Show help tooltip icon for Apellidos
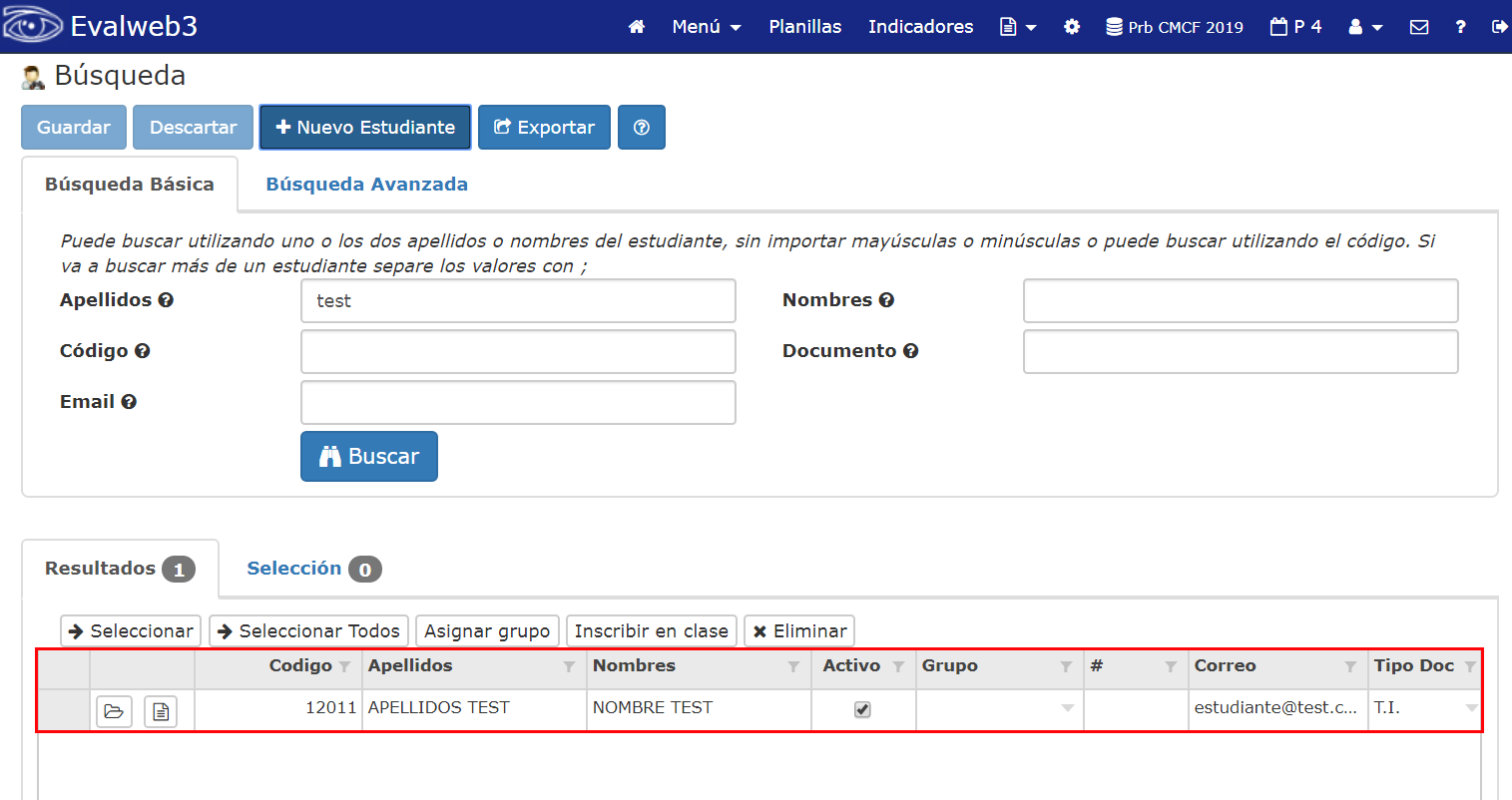Viewport: 1512px width, 800px height. pos(166,300)
